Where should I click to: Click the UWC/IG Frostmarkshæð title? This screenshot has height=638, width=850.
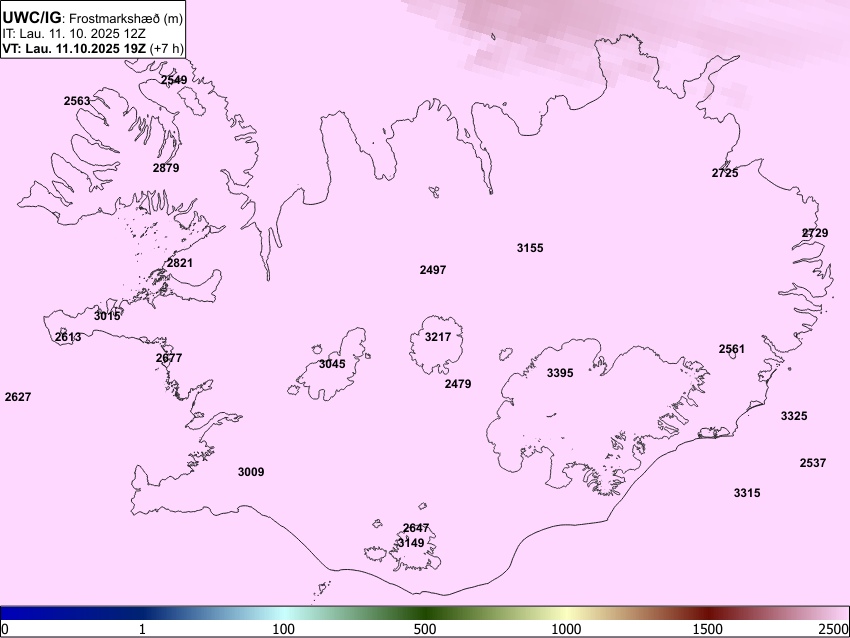(x=93, y=18)
